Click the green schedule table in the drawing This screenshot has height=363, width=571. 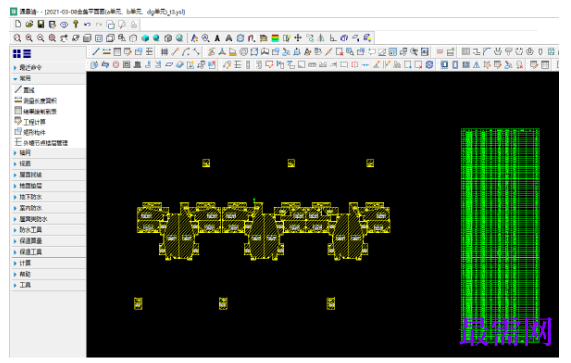coord(500,235)
